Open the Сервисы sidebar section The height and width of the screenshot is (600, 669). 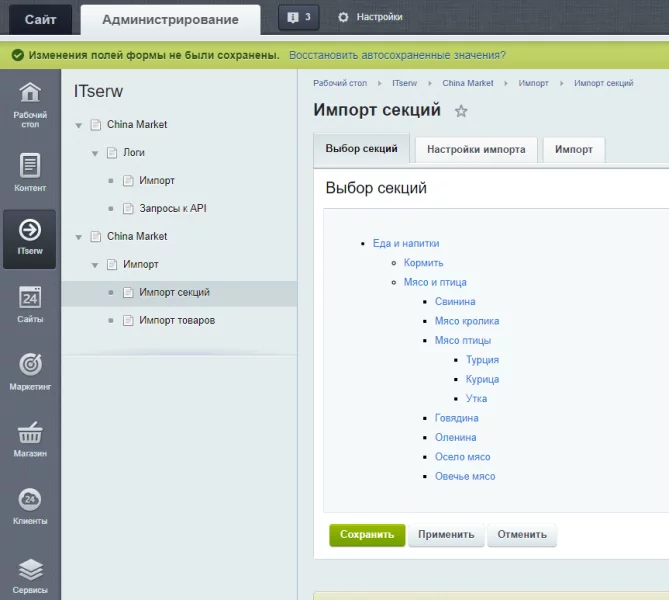[30, 576]
